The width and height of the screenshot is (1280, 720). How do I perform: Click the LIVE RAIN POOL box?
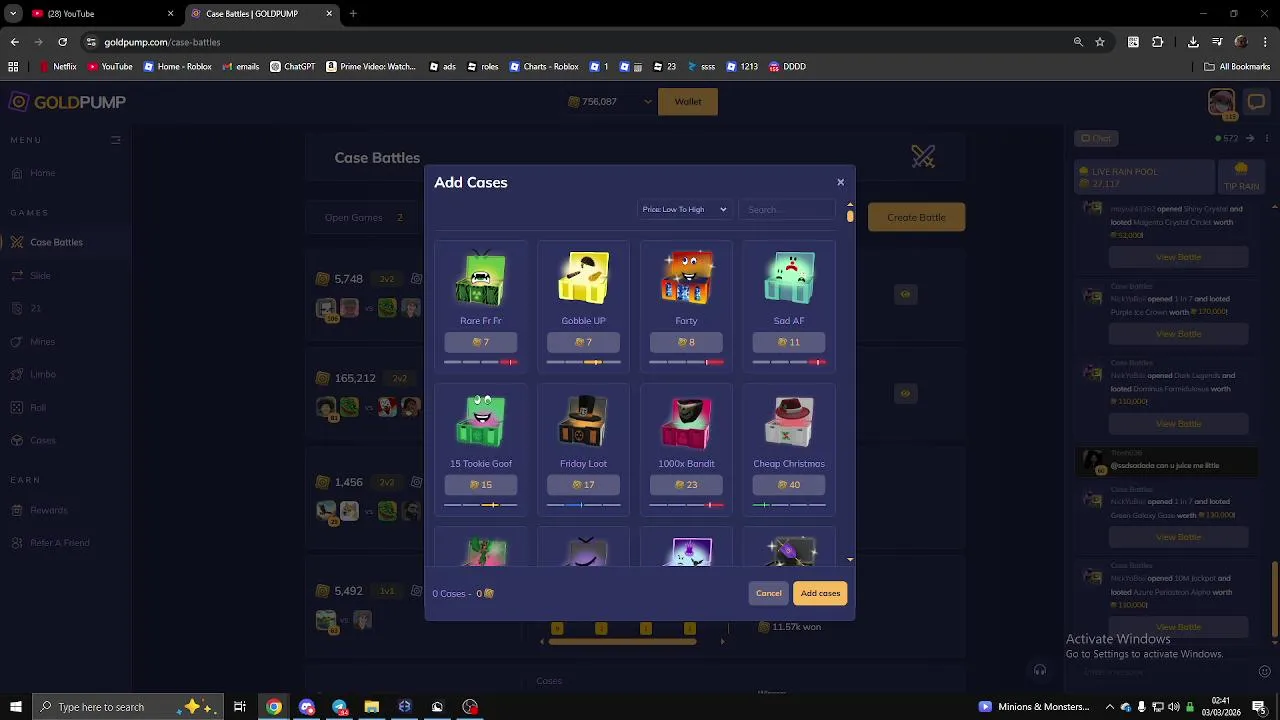tap(1143, 177)
